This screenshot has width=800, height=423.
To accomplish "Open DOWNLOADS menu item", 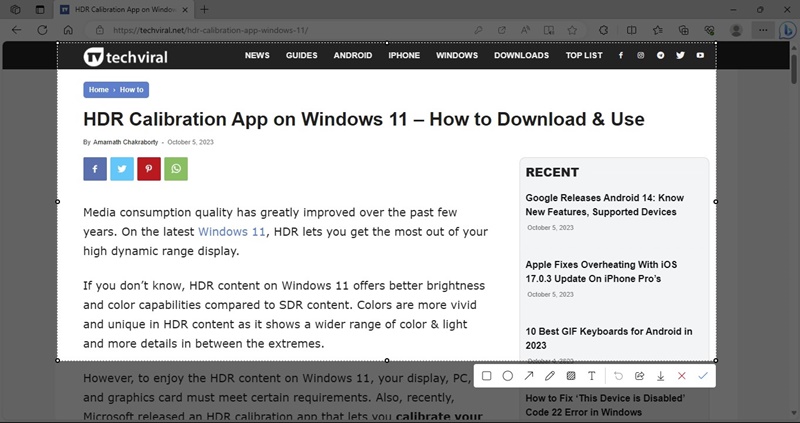I will pyautogui.click(x=521, y=55).
